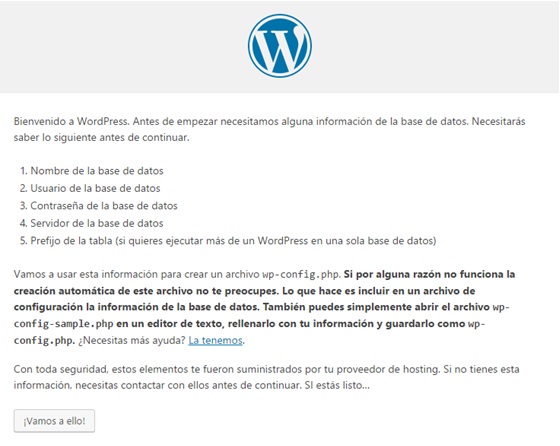Image resolution: width=560 pixels, height=446 pixels.
Task: Select list item "Prefijo de la tabla"
Action: (71, 241)
